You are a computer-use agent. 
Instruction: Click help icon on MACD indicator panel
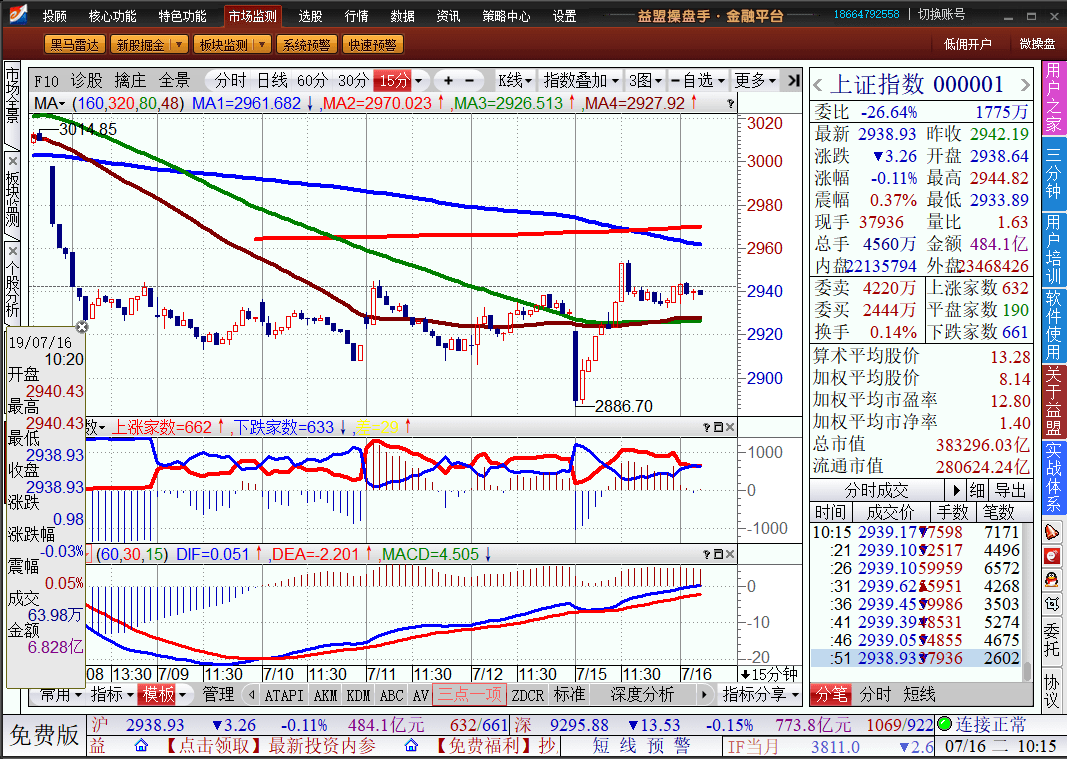pos(706,555)
